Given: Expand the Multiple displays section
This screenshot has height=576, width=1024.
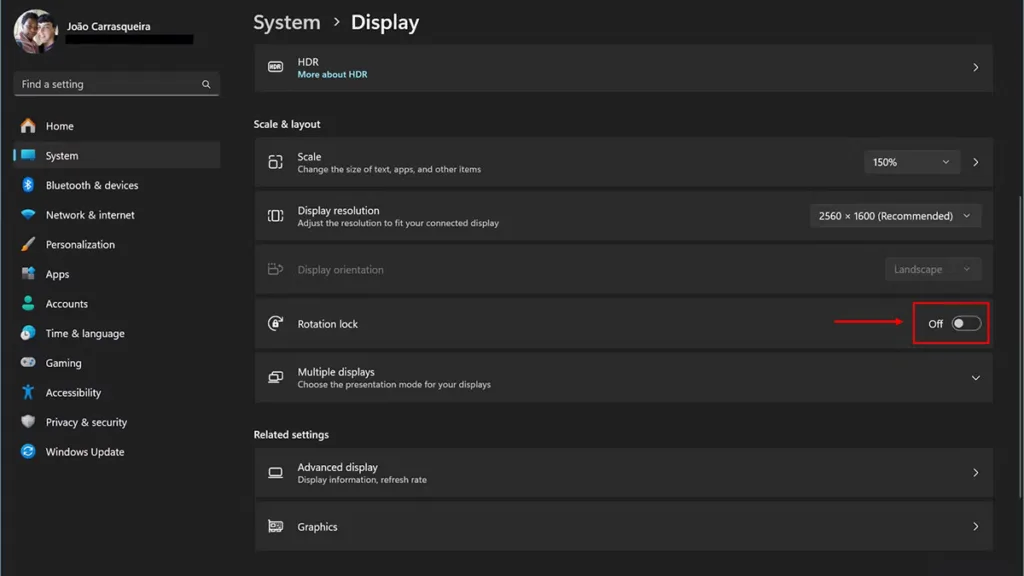Looking at the screenshot, I should (975, 377).
